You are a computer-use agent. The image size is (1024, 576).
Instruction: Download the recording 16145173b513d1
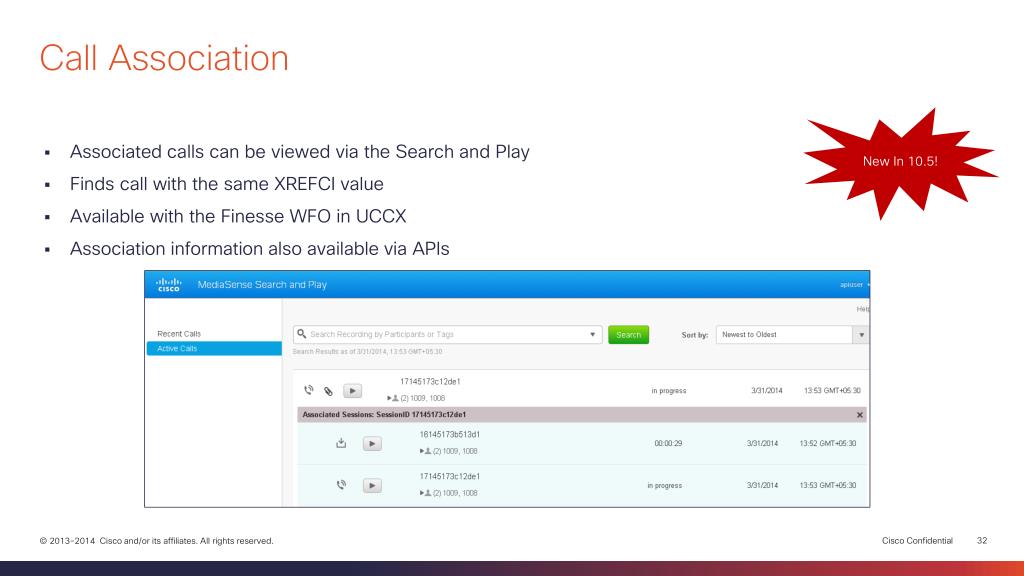341,443
